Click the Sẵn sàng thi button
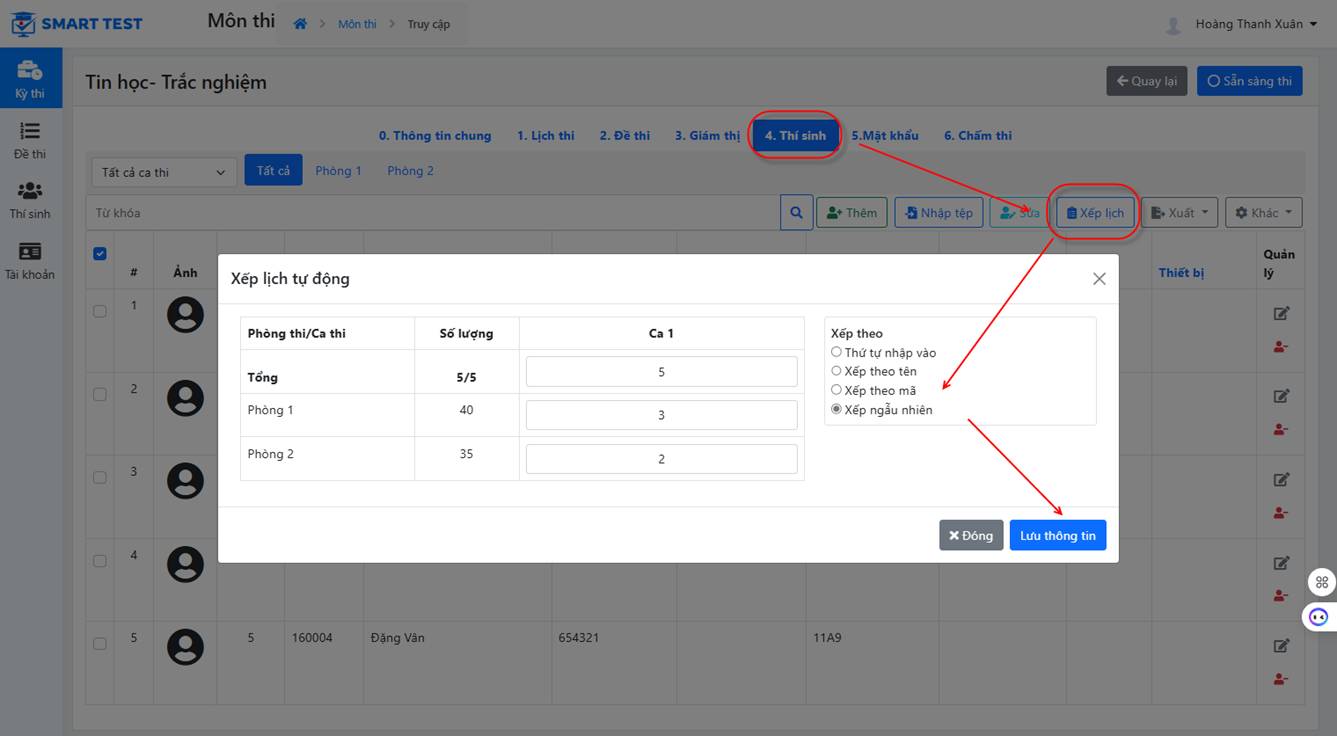1337x736 pixels. [x=1250, y=81]
